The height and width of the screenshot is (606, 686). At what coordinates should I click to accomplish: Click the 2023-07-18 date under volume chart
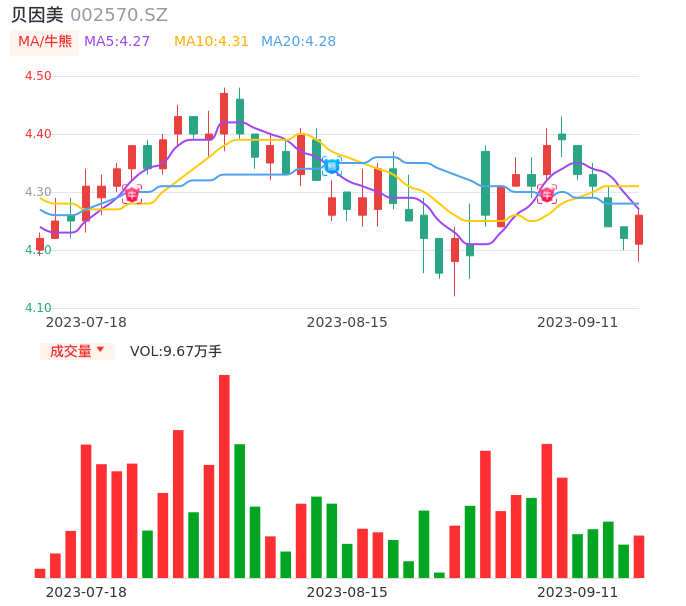(86, 592)
